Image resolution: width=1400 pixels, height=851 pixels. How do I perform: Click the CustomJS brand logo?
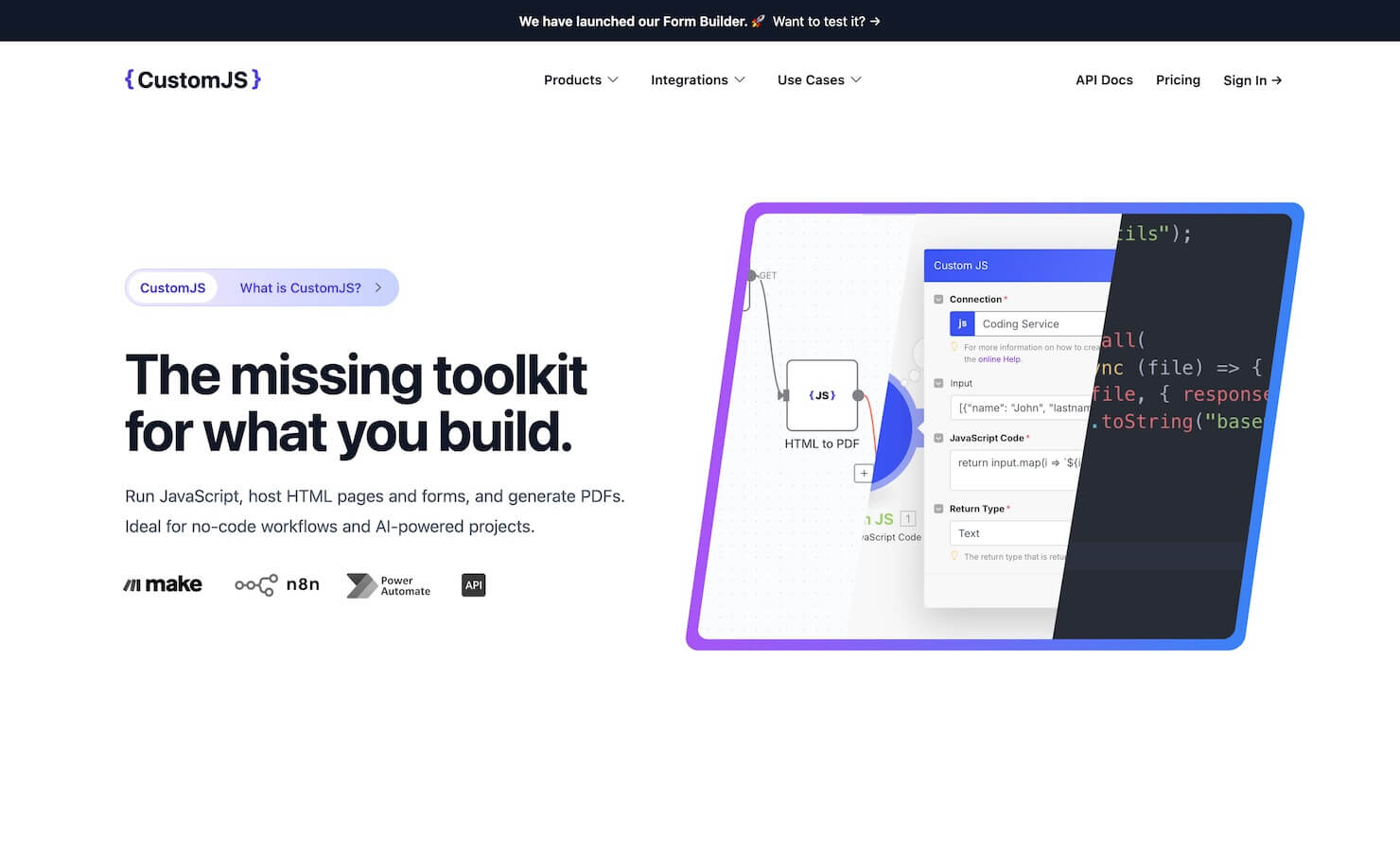tap(192, 79)
